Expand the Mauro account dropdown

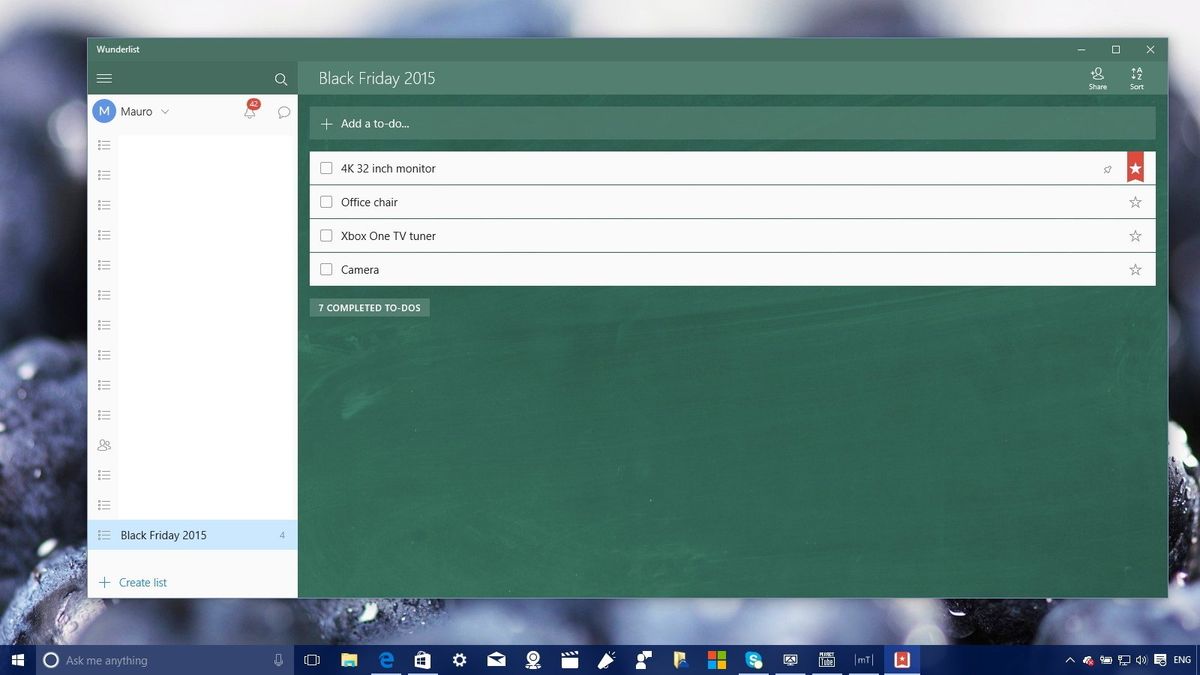(164, 111)
